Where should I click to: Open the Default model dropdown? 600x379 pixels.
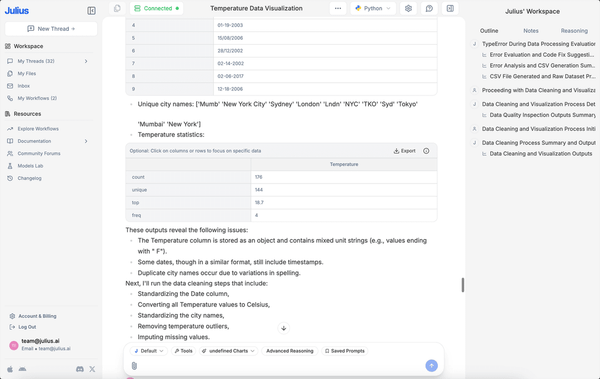click(149, 351)
